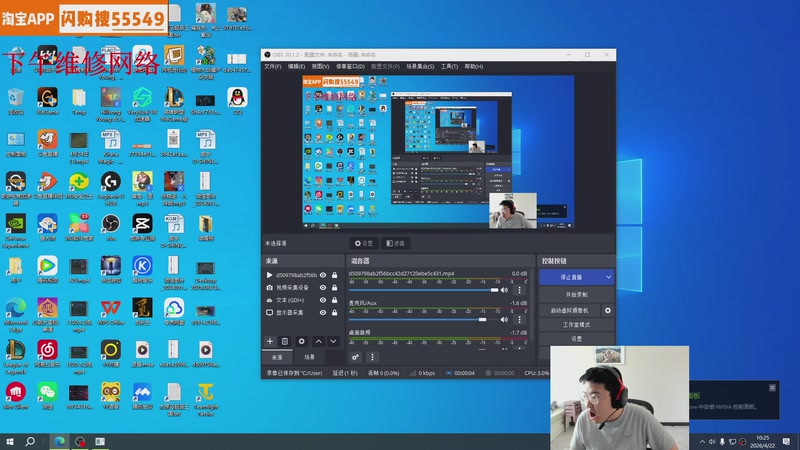Open the Windows Start menu
This screenshot has width=800, height=450.
[10, 441]
